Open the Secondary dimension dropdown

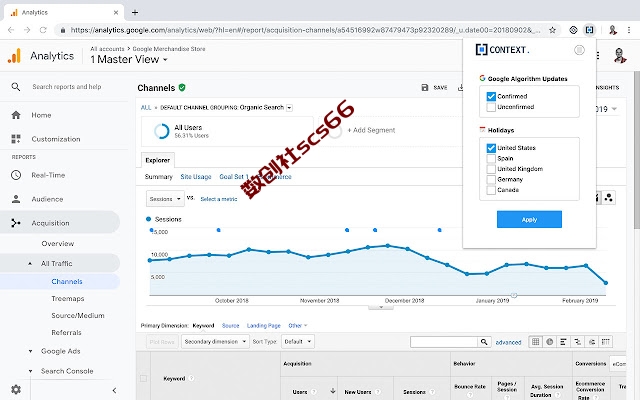click(215, 342)
